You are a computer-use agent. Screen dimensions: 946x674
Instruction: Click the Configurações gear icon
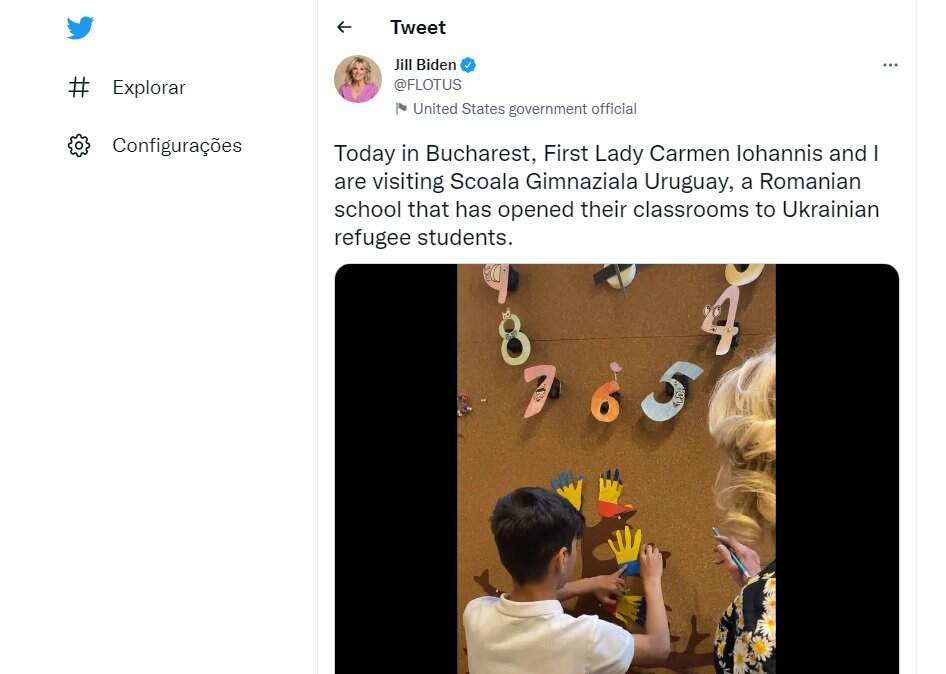tap(79, 146)
